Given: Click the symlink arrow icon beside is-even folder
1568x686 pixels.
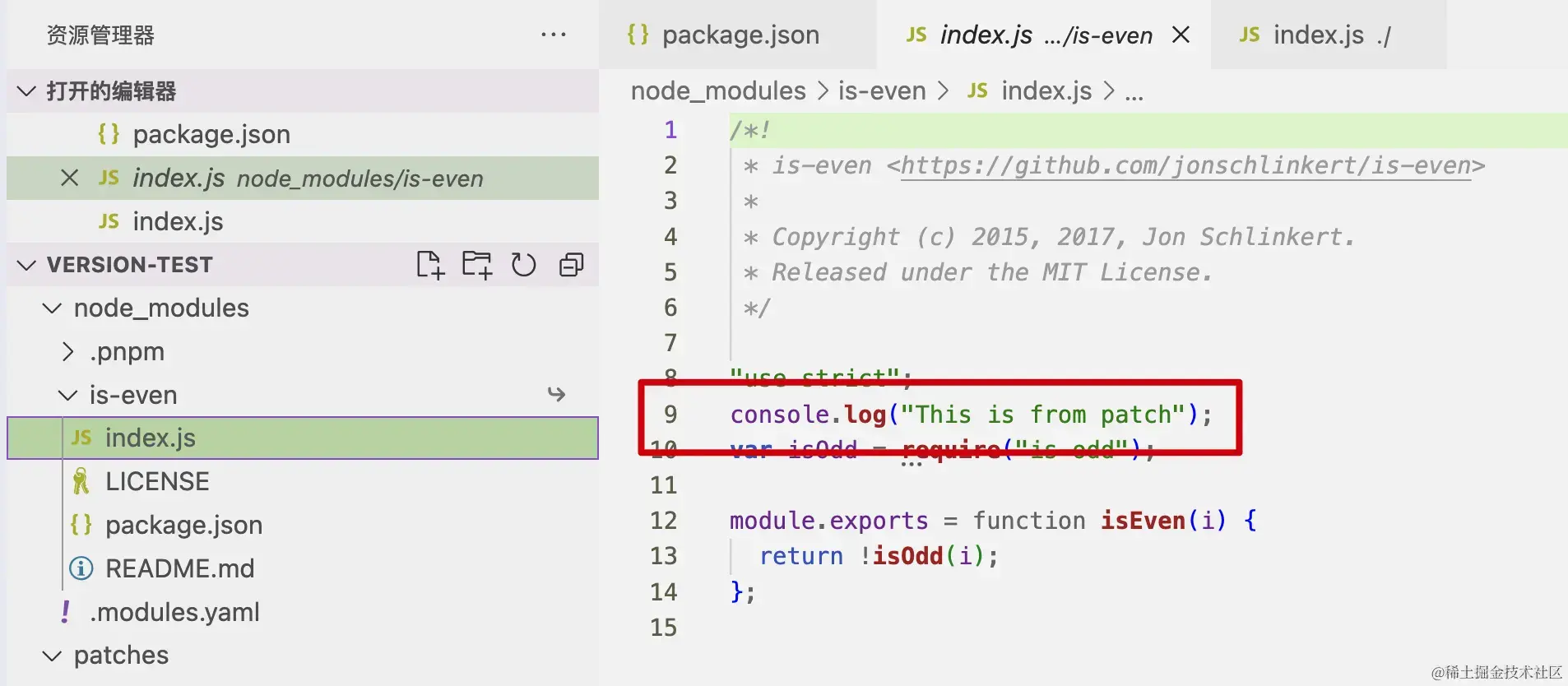Looking at the screenshot, I should [x=557, y=395].
